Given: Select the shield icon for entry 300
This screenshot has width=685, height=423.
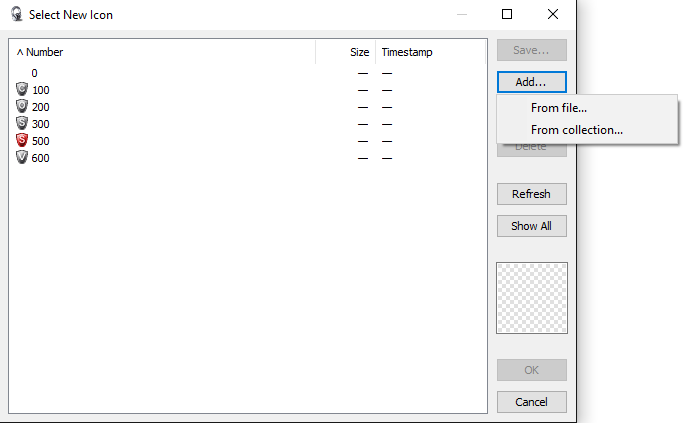Looking at the screenshot, I should [x=22, y=123].
